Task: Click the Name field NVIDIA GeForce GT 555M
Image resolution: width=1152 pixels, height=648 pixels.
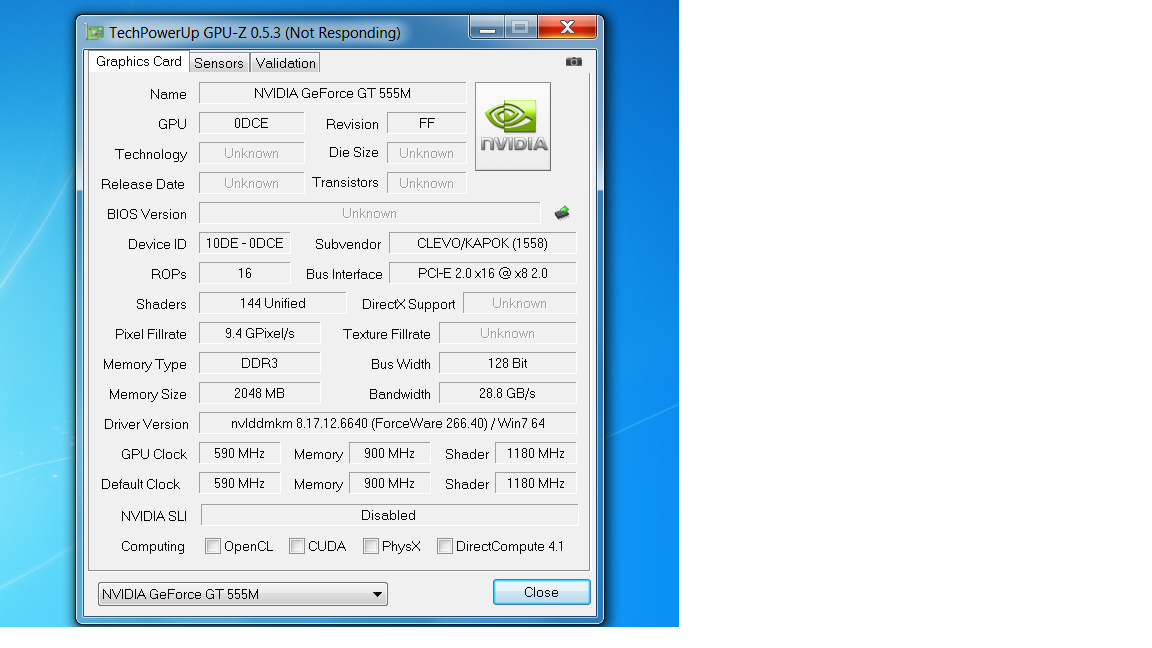Action: pos(333,93)
